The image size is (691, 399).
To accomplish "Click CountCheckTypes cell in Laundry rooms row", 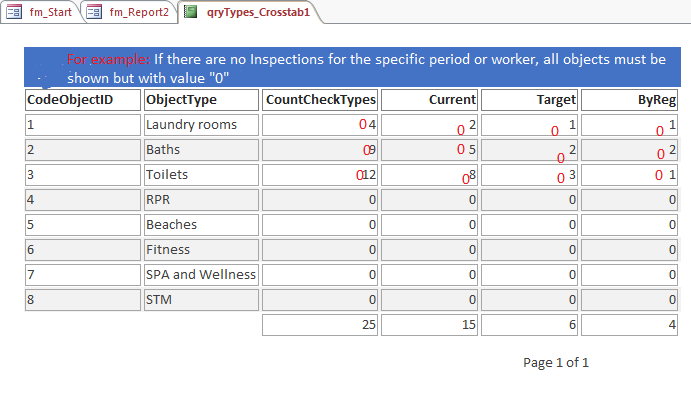I will pyautogui.click(x=320, y=125).
